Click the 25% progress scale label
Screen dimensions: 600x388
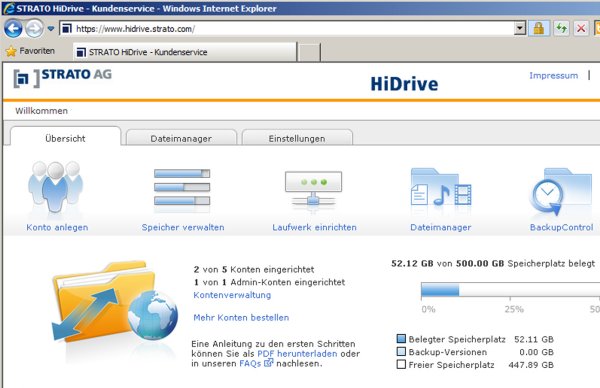[x=514, y=309]
